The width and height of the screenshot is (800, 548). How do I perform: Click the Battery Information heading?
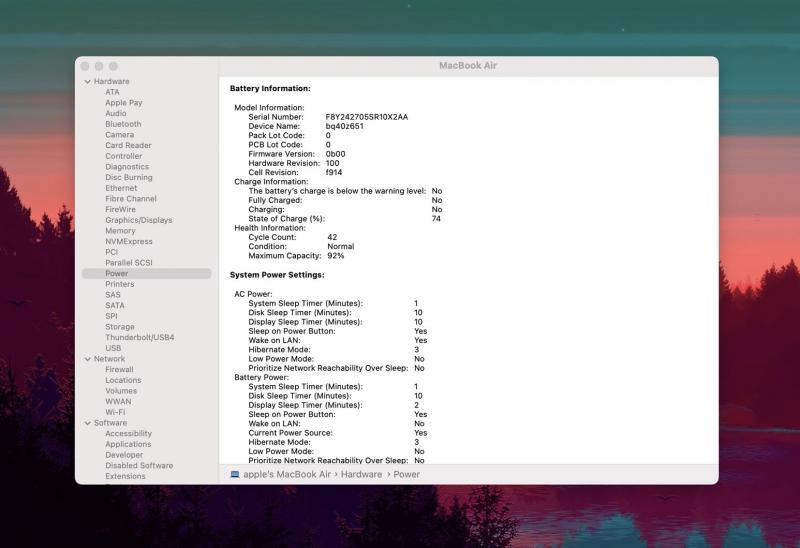pyautogui.click(x=270, y=89)
